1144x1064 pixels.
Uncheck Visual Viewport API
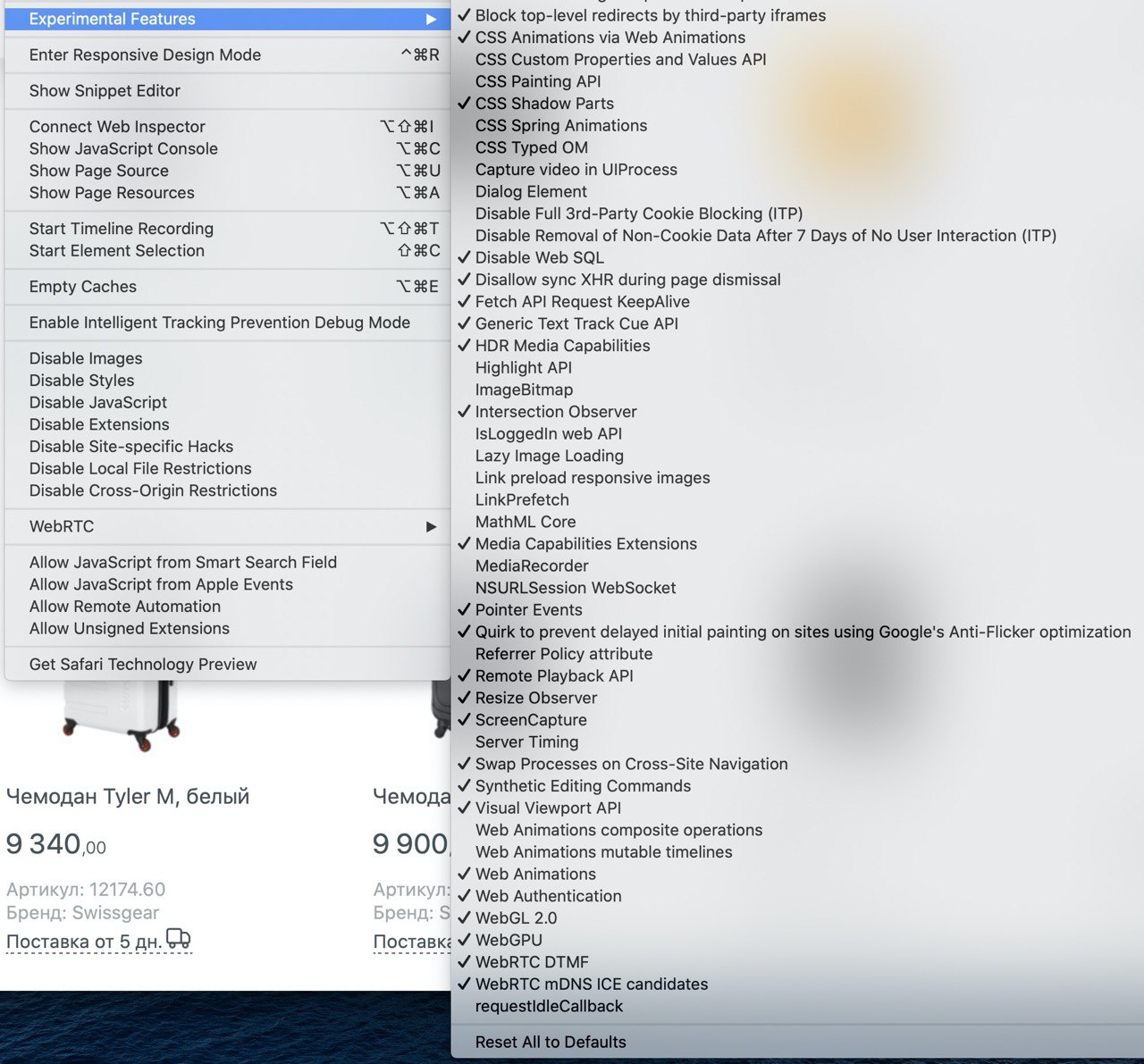tap(797, 808)
